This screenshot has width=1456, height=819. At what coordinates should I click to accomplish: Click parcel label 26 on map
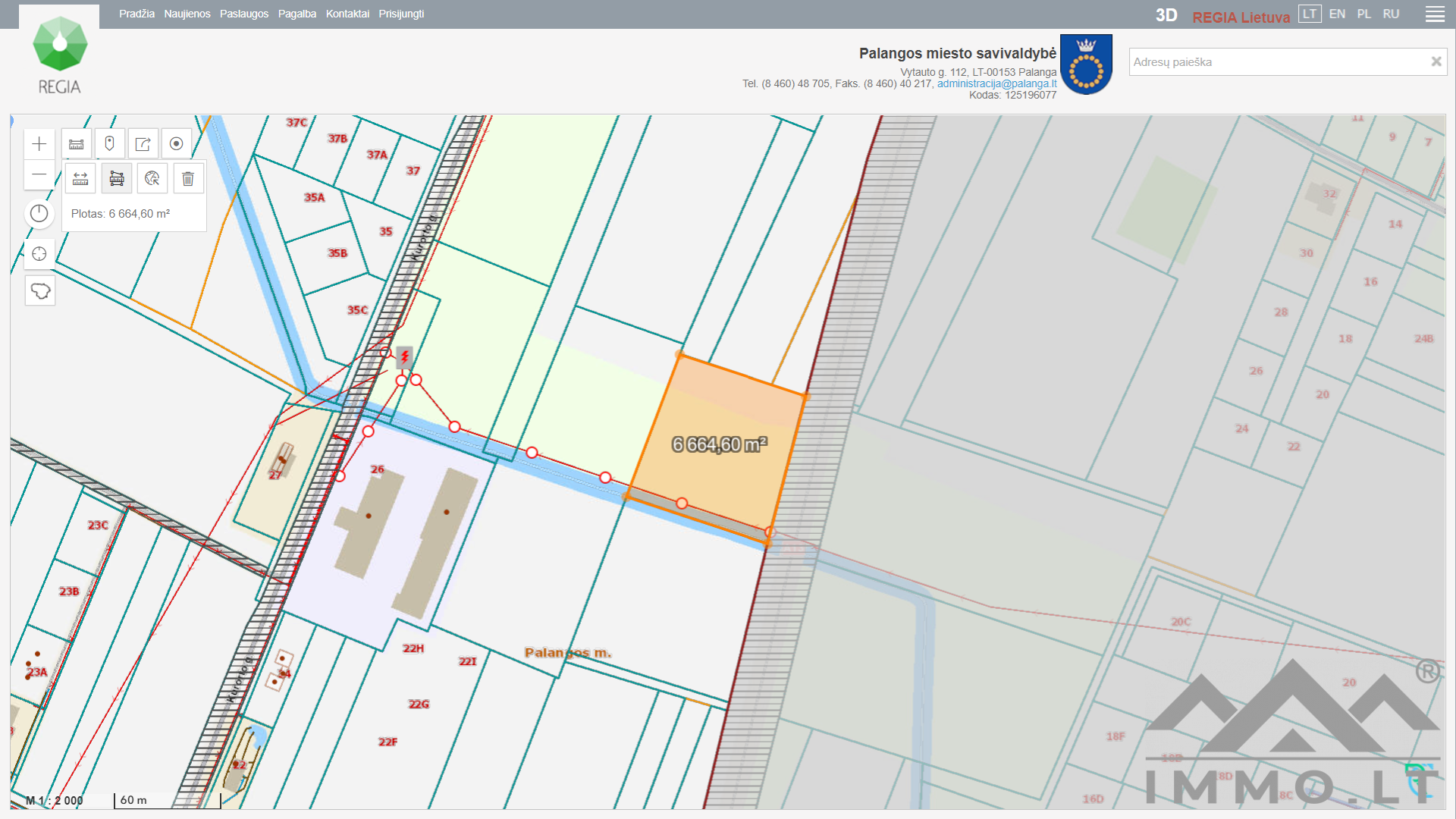pos(378,469)
